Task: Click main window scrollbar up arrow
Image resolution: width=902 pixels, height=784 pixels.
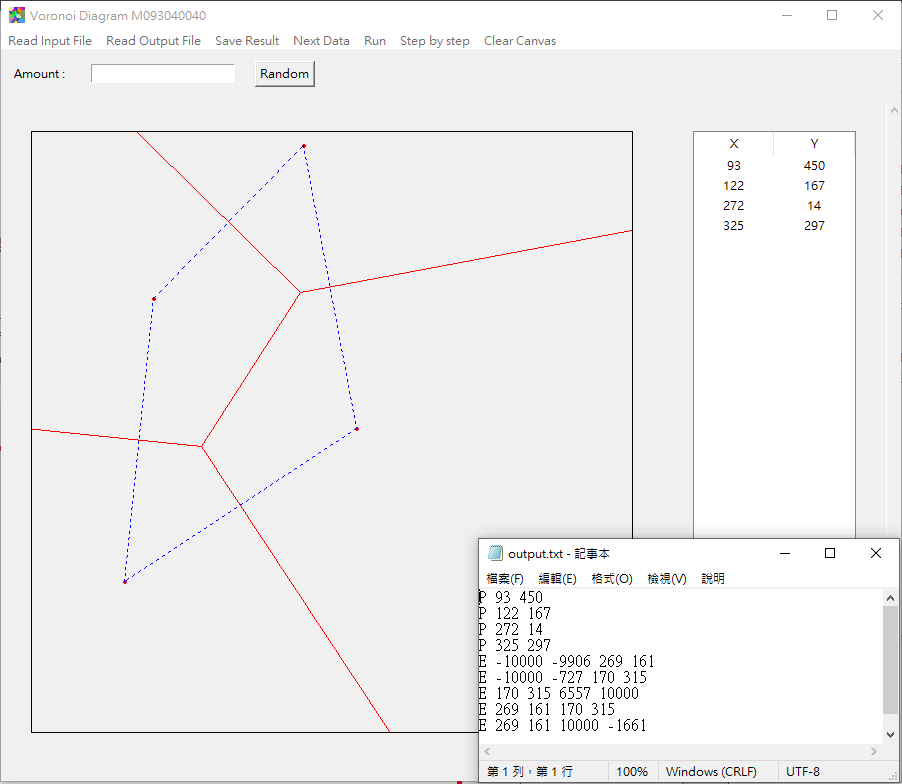Action: pyautogui.click(x=894, y=109)
